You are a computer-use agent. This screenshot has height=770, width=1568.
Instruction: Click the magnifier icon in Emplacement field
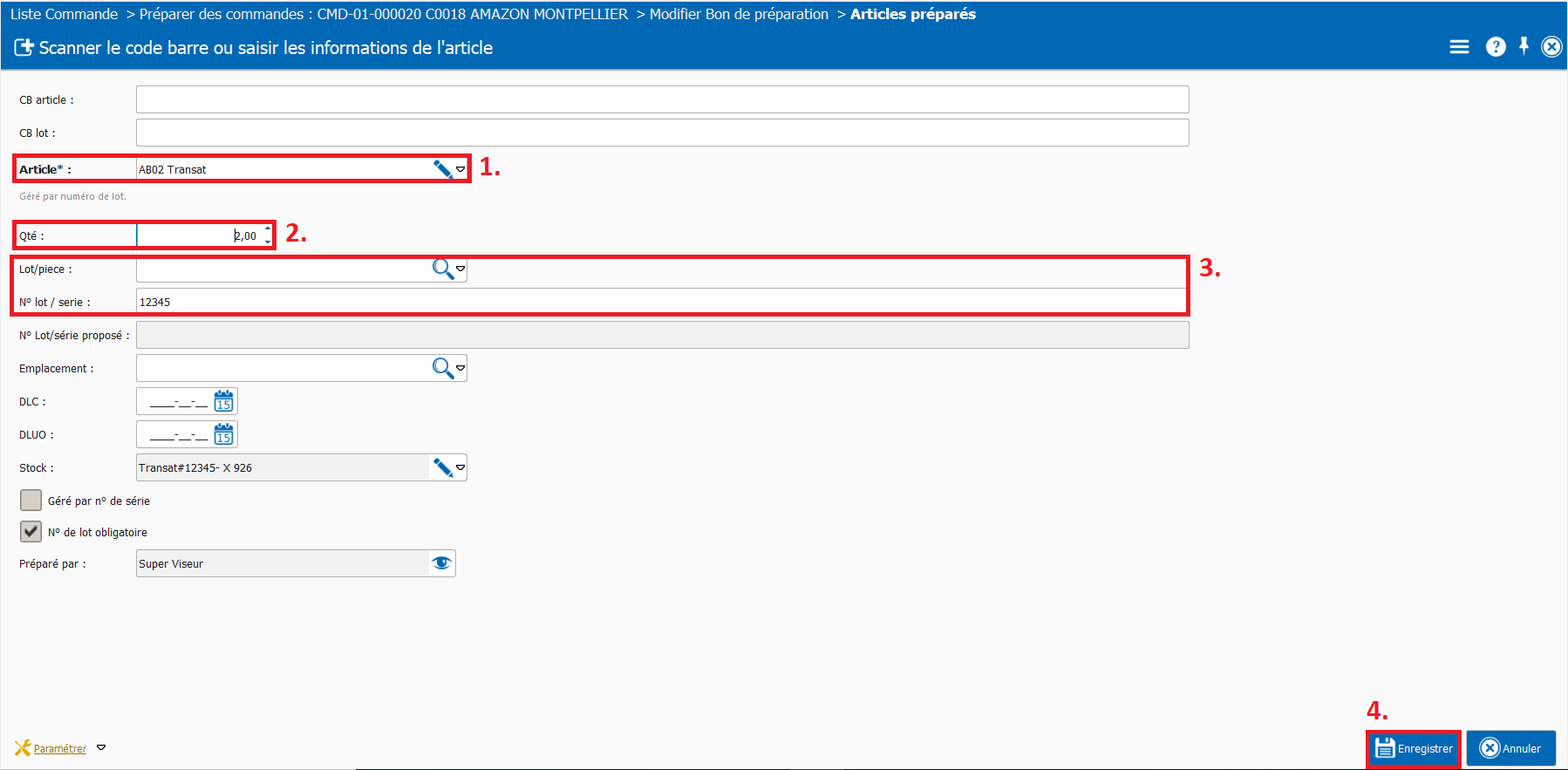tap(443, 369)
